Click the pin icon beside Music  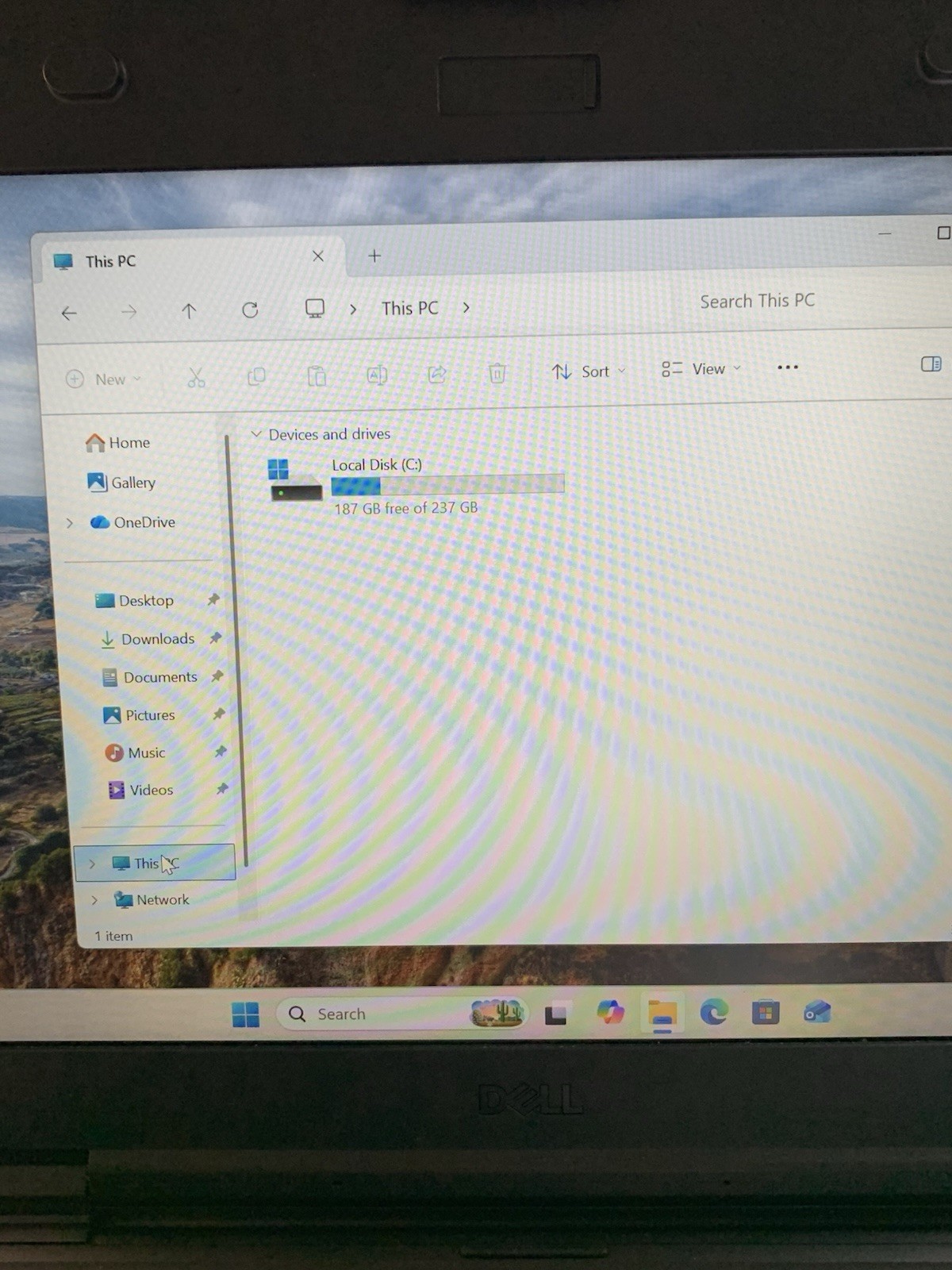tap(221, 751)
